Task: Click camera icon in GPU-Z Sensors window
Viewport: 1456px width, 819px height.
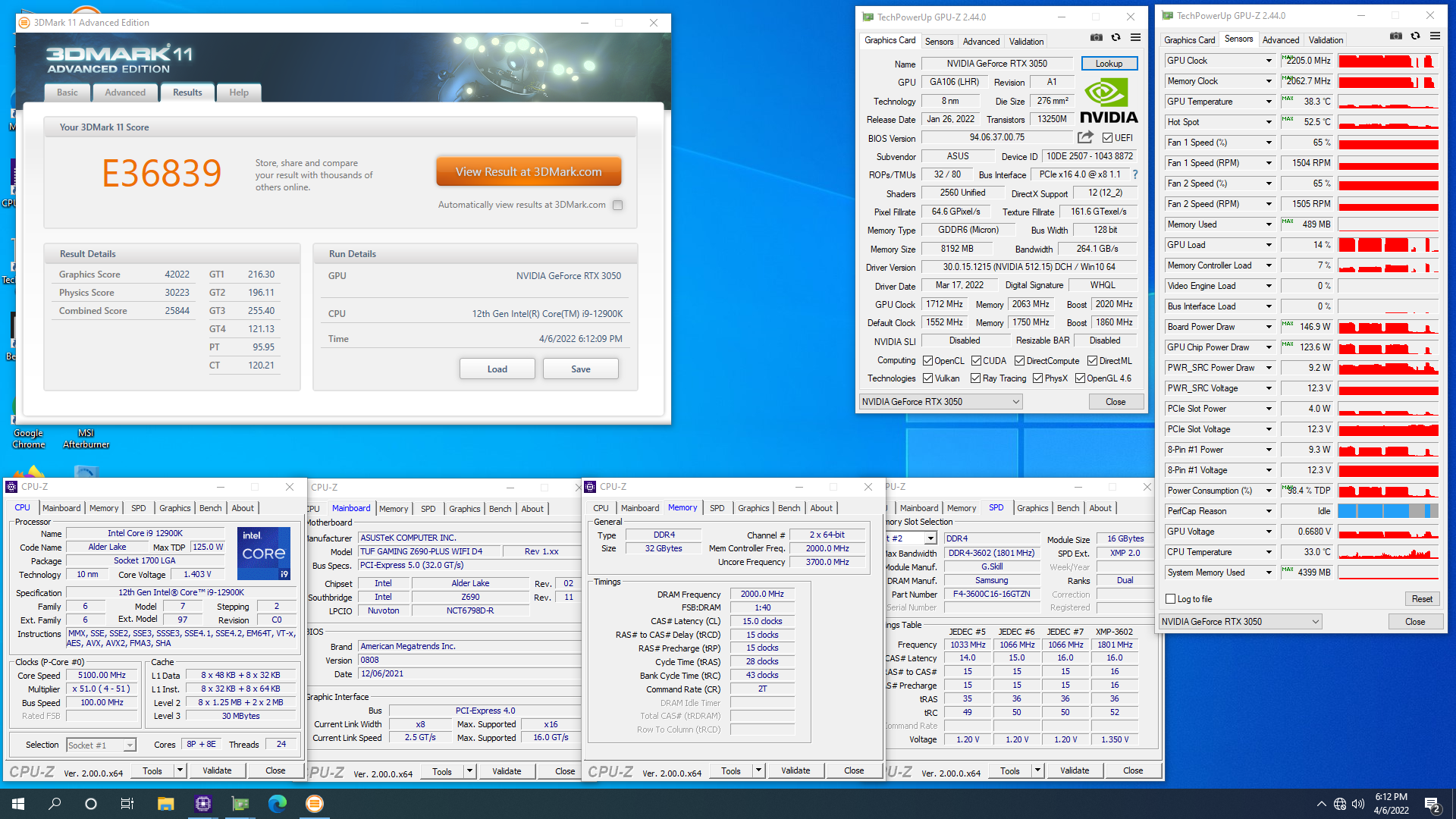Action: tap(1395, 36)
